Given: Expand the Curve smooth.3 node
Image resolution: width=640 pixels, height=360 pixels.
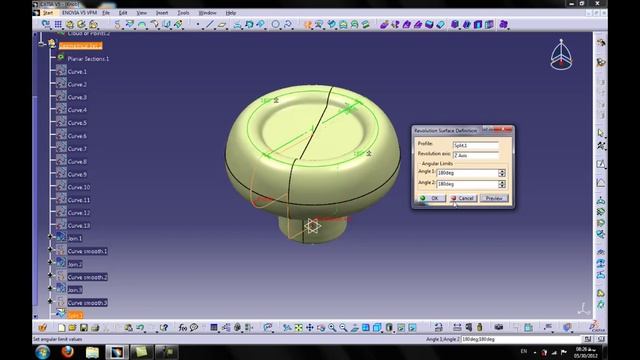Looking at the screenshot, I should (50, 301).
